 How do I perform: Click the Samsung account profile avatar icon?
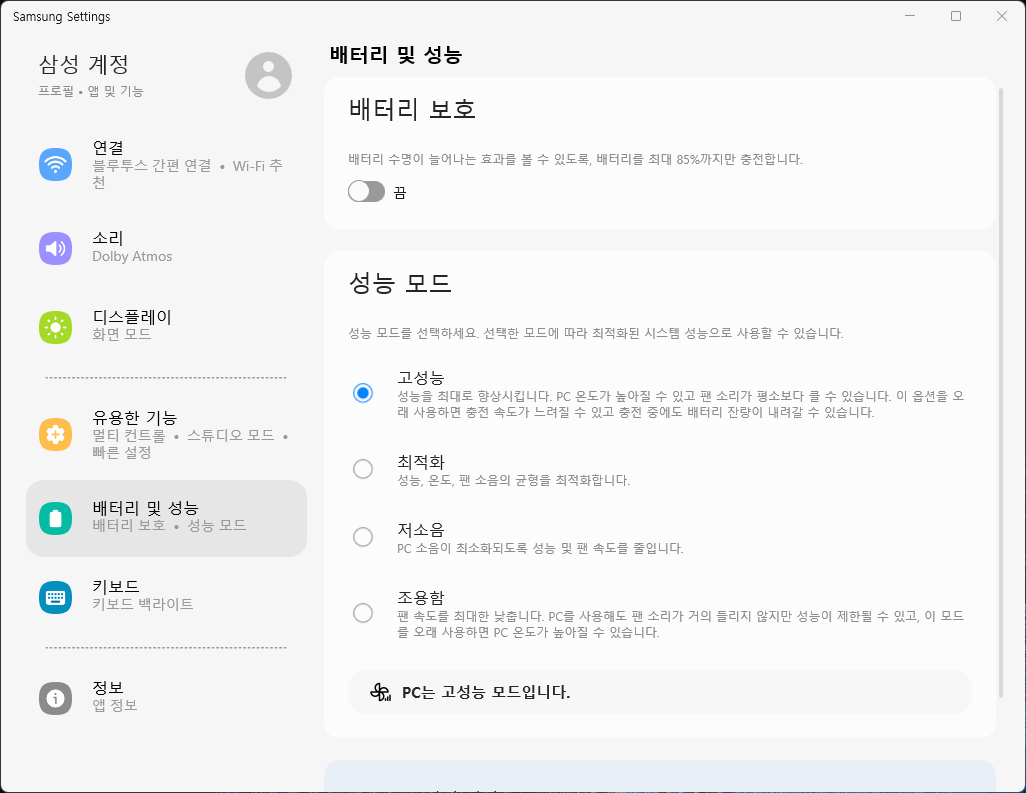point(268,75)
